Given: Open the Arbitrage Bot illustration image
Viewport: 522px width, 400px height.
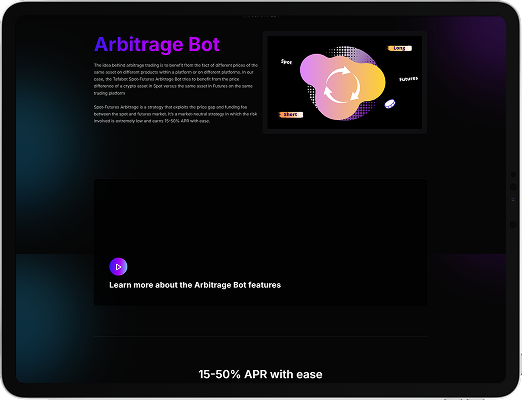Looking at the screenshot, I should [345, 82].
